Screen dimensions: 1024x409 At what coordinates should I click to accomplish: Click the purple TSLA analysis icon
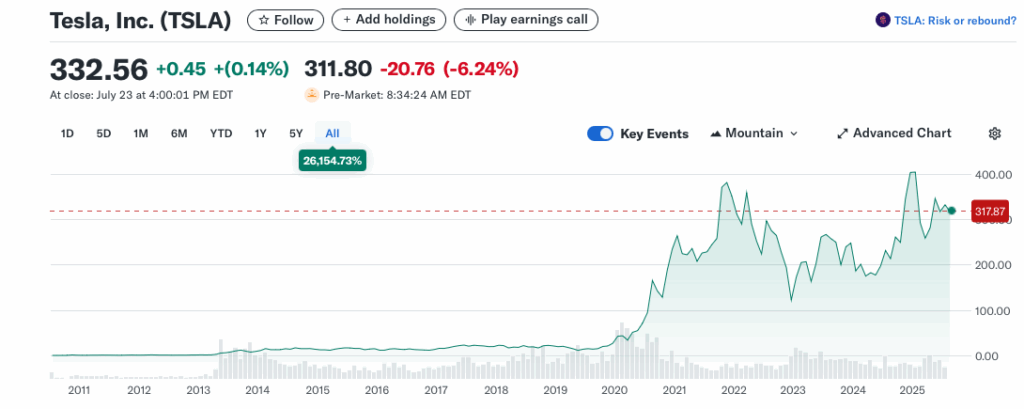882,19
